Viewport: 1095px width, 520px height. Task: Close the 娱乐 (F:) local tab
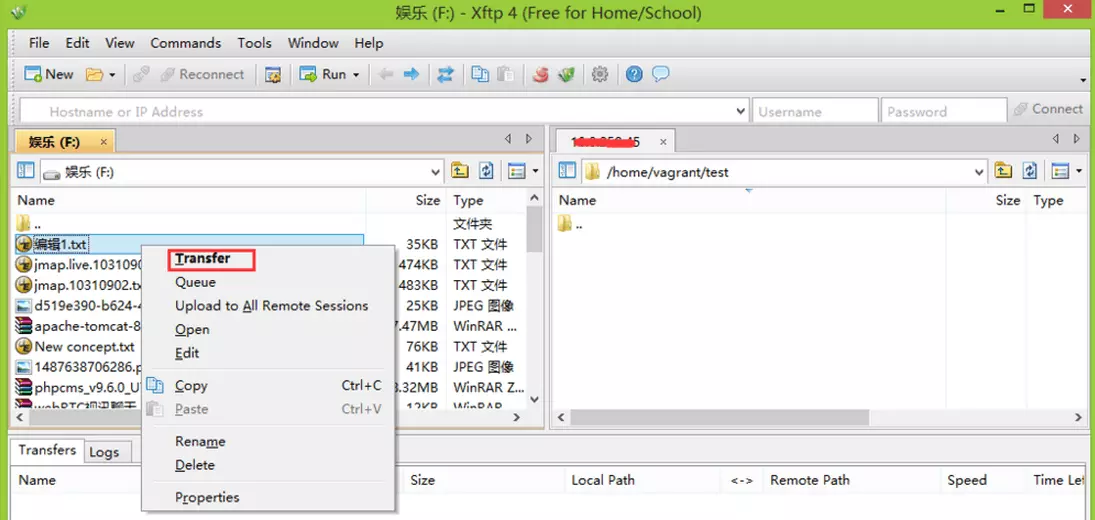(x=103, y=142)
